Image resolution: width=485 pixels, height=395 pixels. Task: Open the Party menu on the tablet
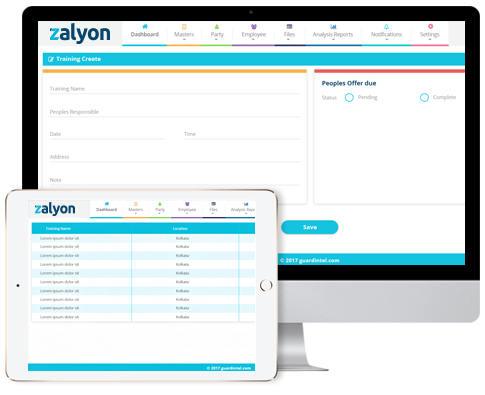click(160, 209)
